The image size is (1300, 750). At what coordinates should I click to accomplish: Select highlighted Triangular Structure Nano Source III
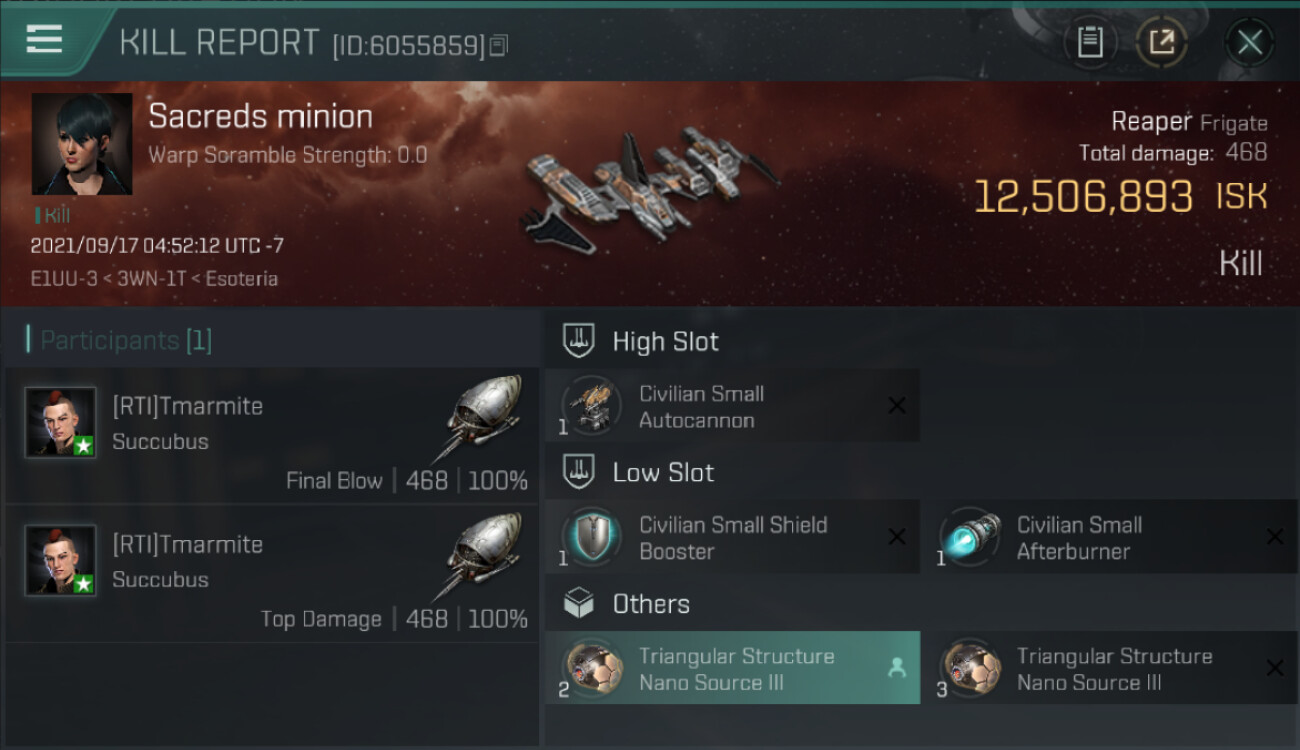click(733, 668)
